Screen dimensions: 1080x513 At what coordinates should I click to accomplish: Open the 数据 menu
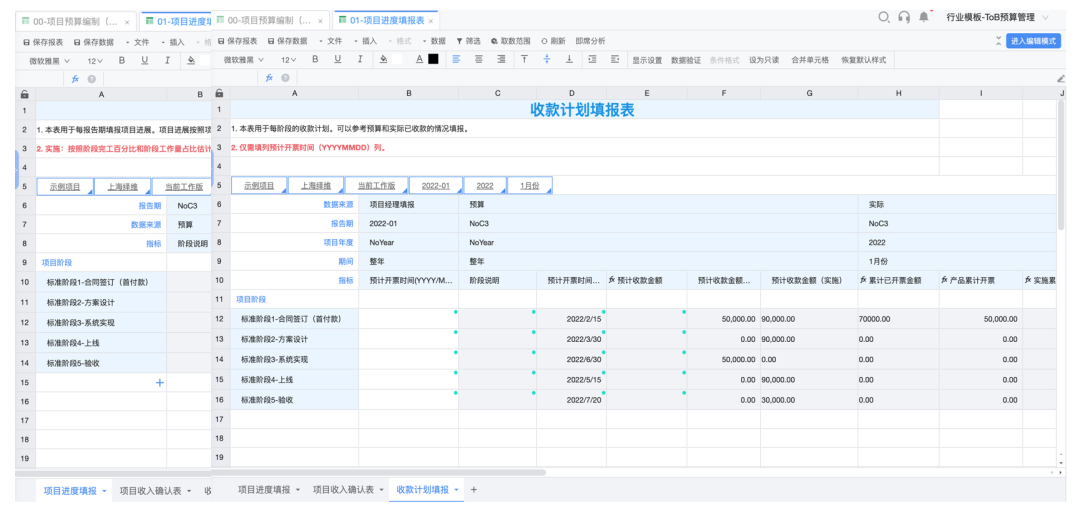[x=434, y=41]
